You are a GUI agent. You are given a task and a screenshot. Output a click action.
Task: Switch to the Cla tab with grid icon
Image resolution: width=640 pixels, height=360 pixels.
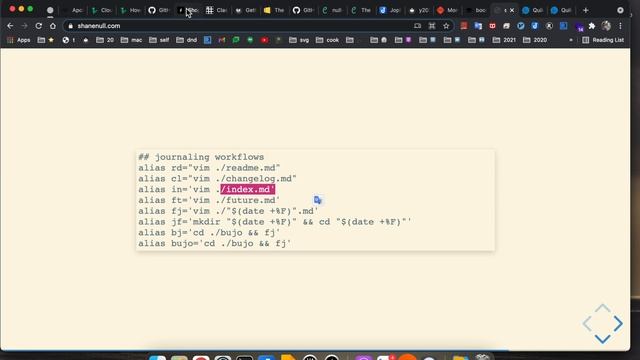(217, 10)
